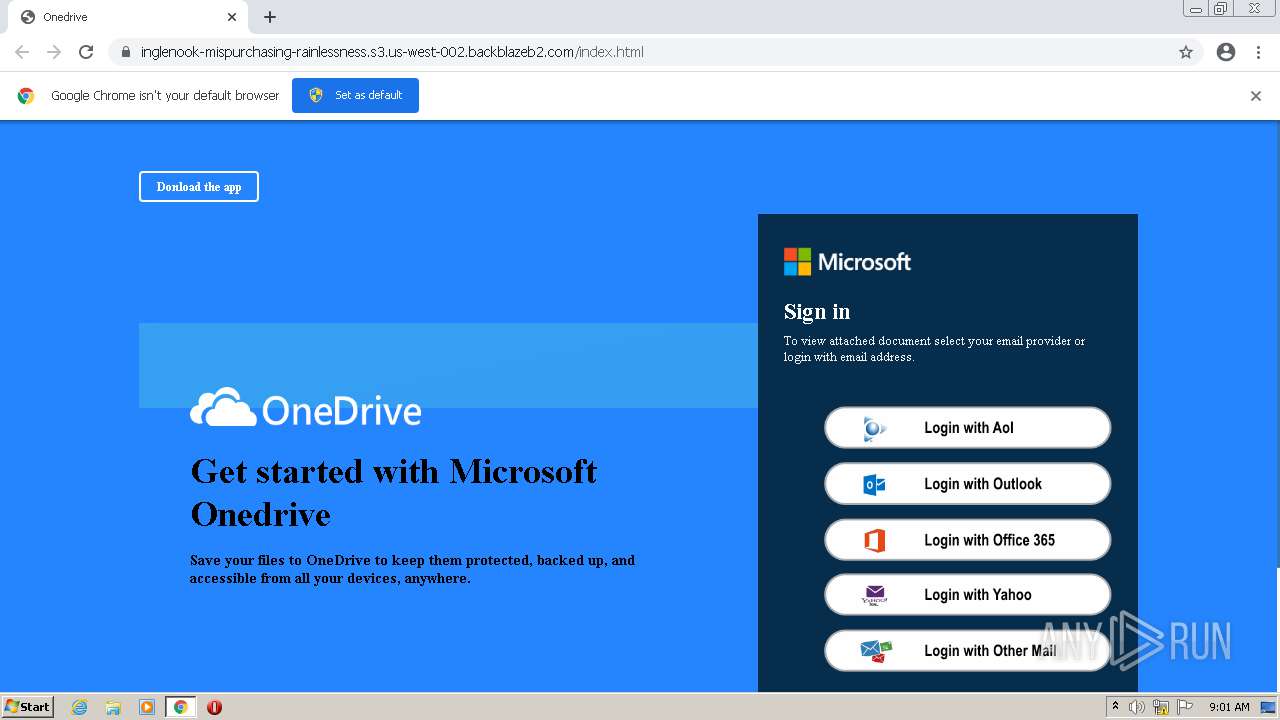The image size is (1280, 720).
Task: Click the Action Center flag icon
Action: (1185, 707)
